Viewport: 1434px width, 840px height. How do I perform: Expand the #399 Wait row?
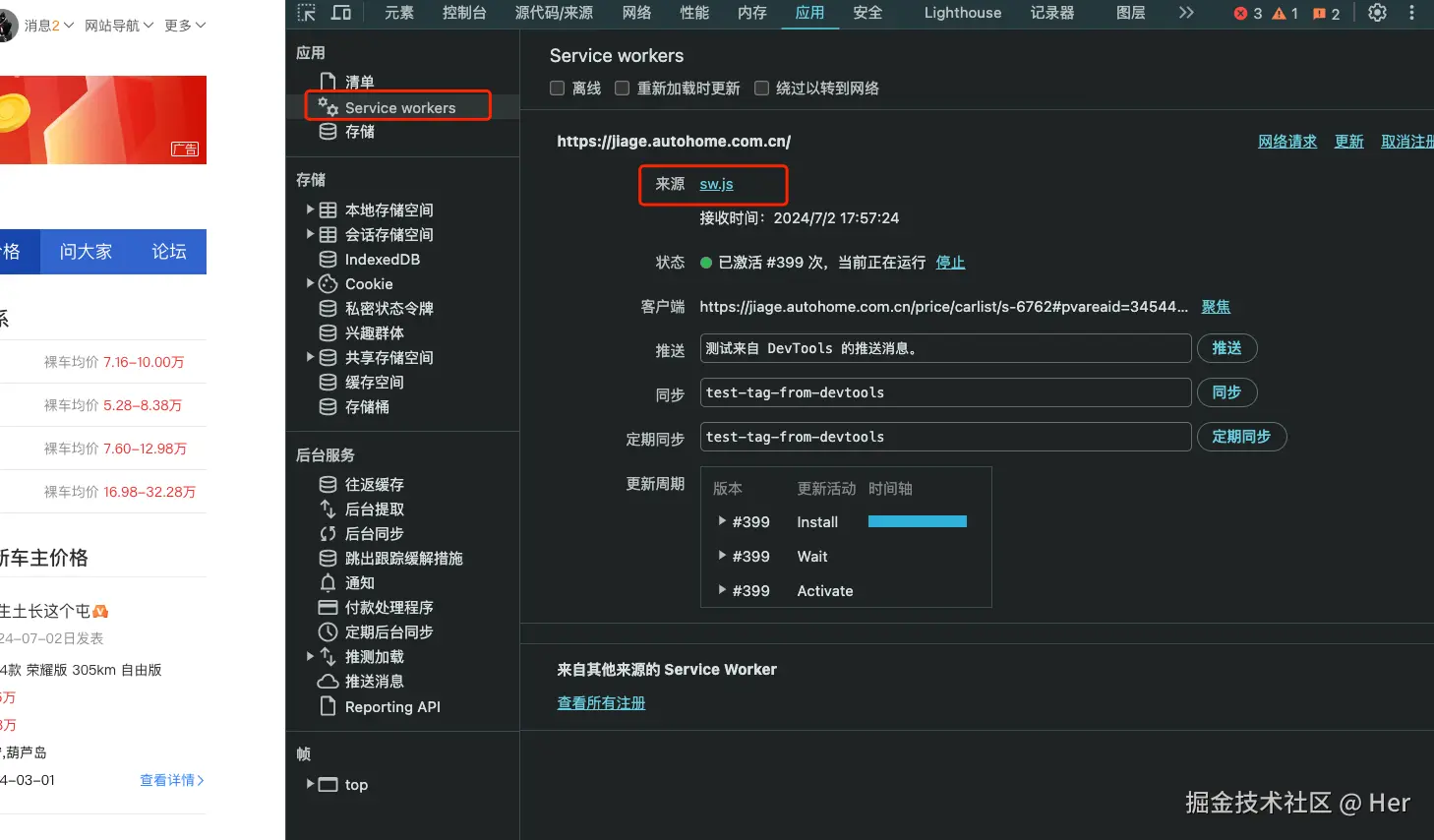[722, 556]
